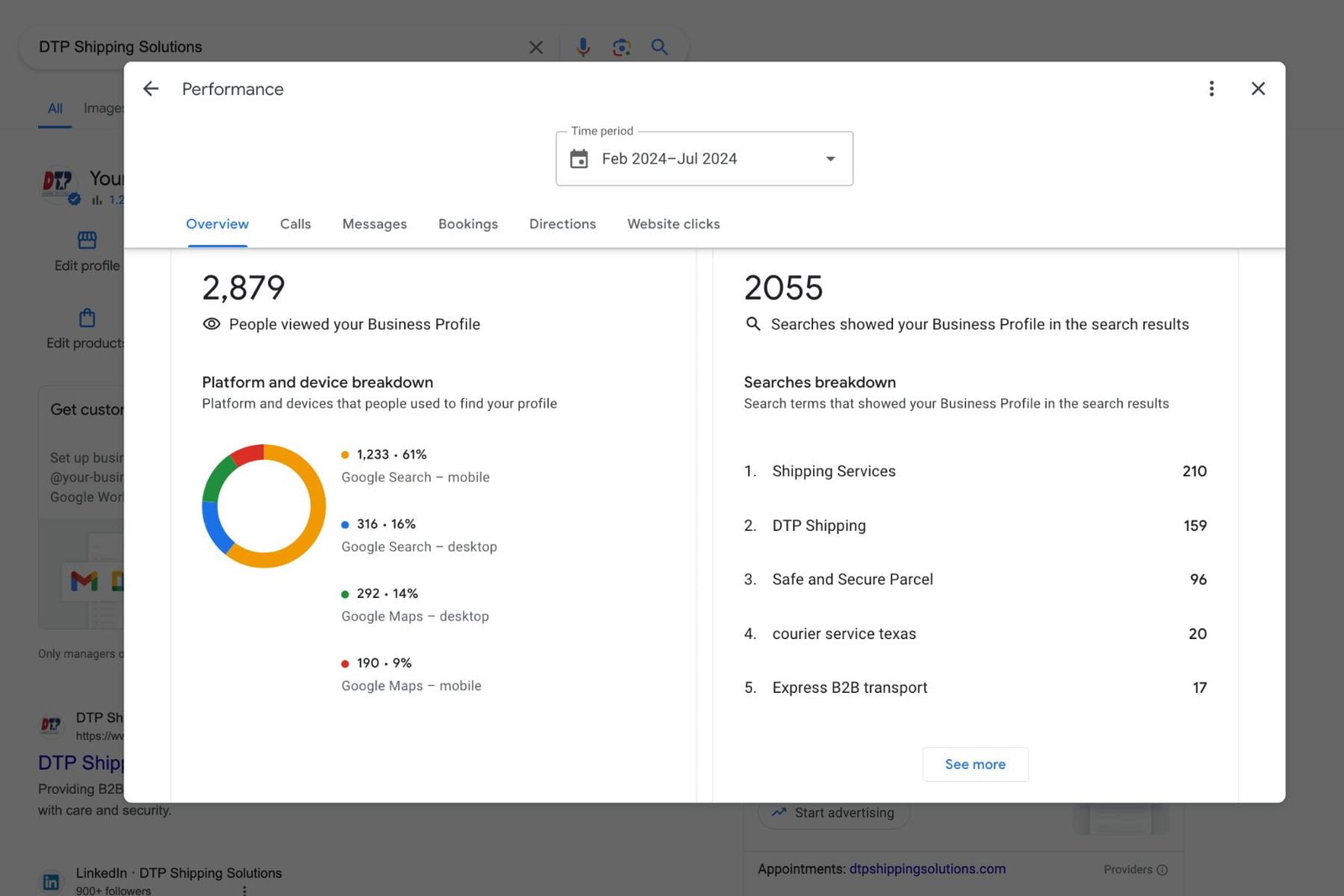Click the Google Lens image search icon
This screenshot has width=1344, height=896.
(x=622, y=48)
